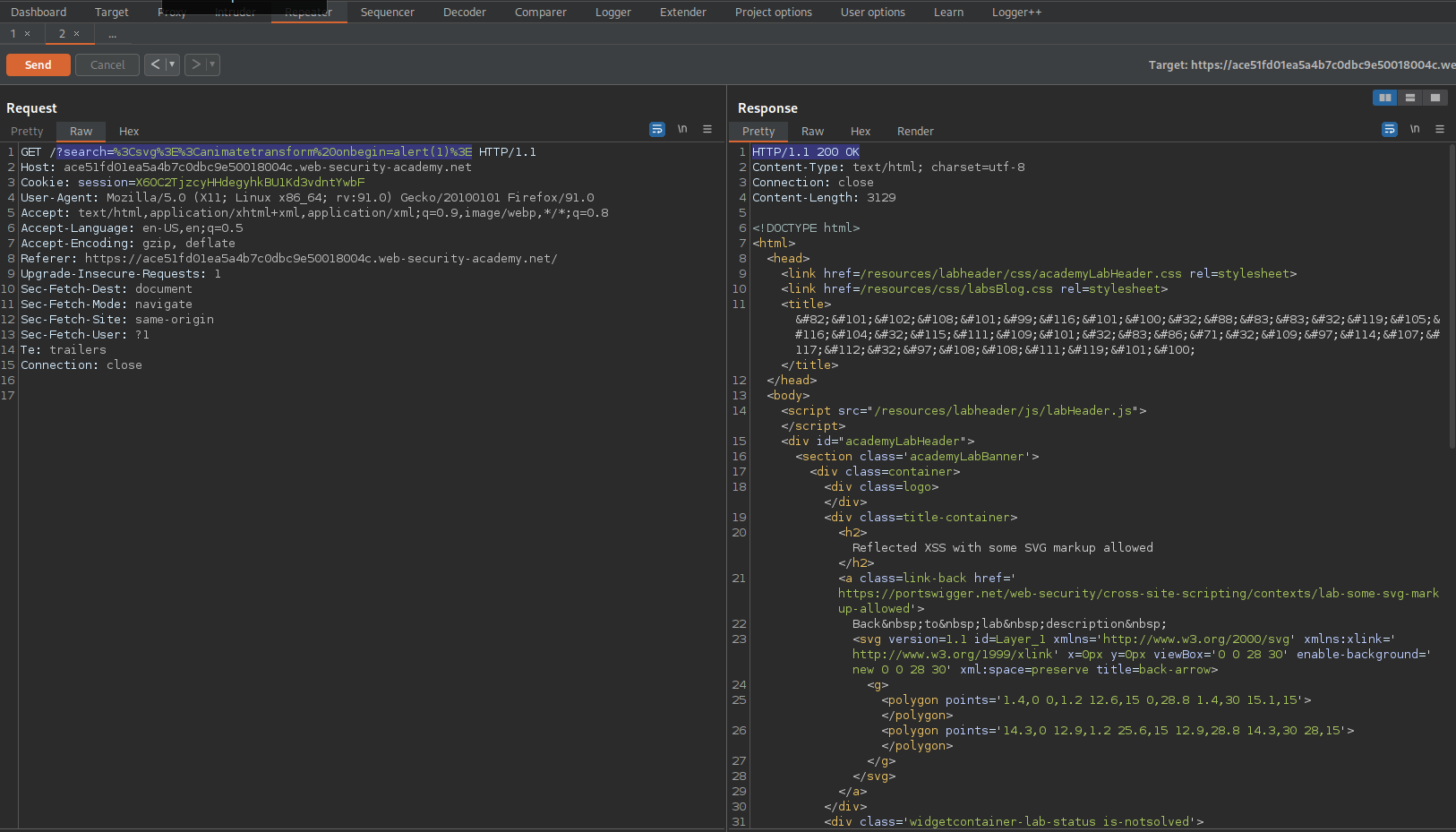Switch to side-by-side split layout
Screen dimensions: 1456x832
point(1384,98)
